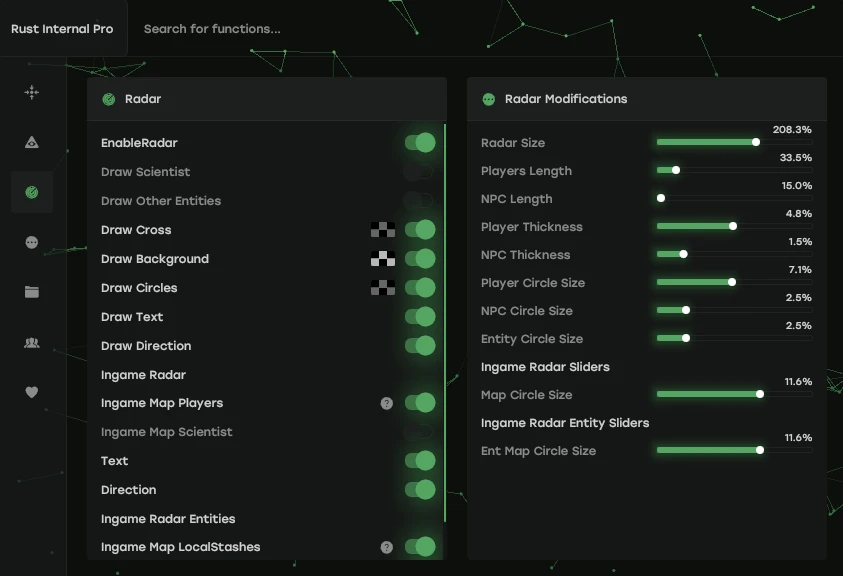Toggle the ingame radar Direction switch
Viewport: 843px width, 576px height.
tap(420, 490)
